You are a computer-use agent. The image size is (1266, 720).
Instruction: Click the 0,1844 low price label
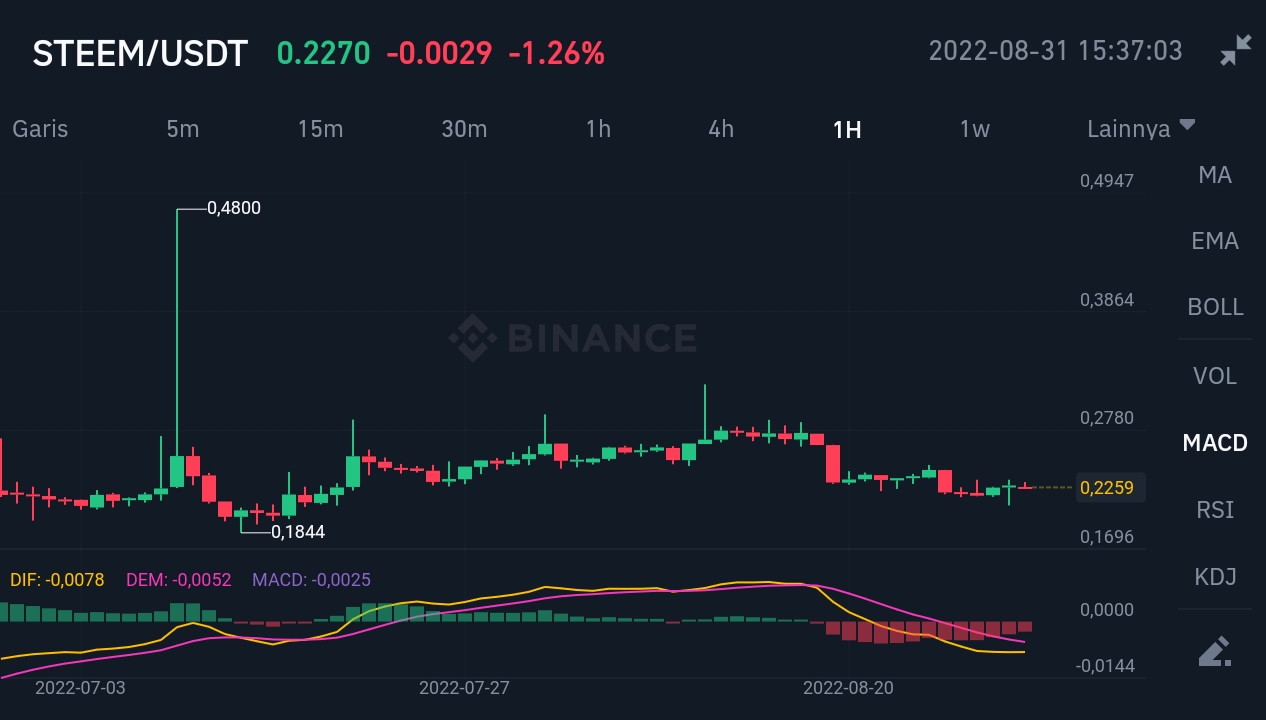[298, 532]
